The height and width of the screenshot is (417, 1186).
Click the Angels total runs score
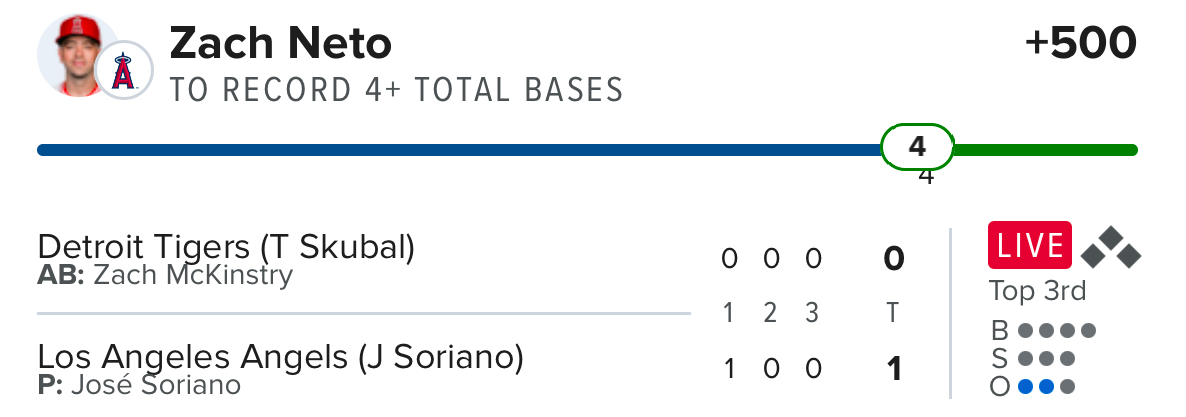pos(893,369)
